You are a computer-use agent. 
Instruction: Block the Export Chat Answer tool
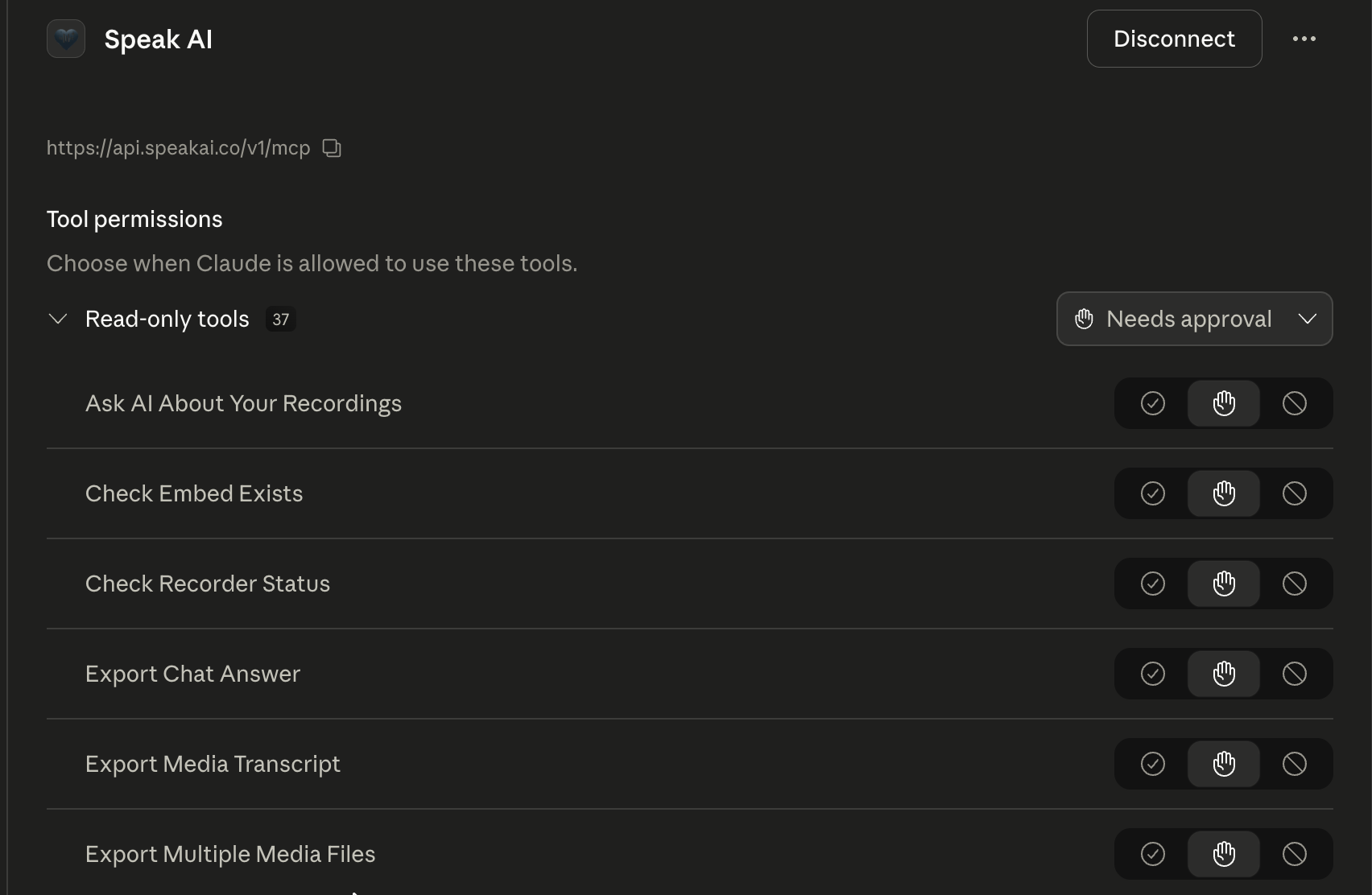point(1295,674)
